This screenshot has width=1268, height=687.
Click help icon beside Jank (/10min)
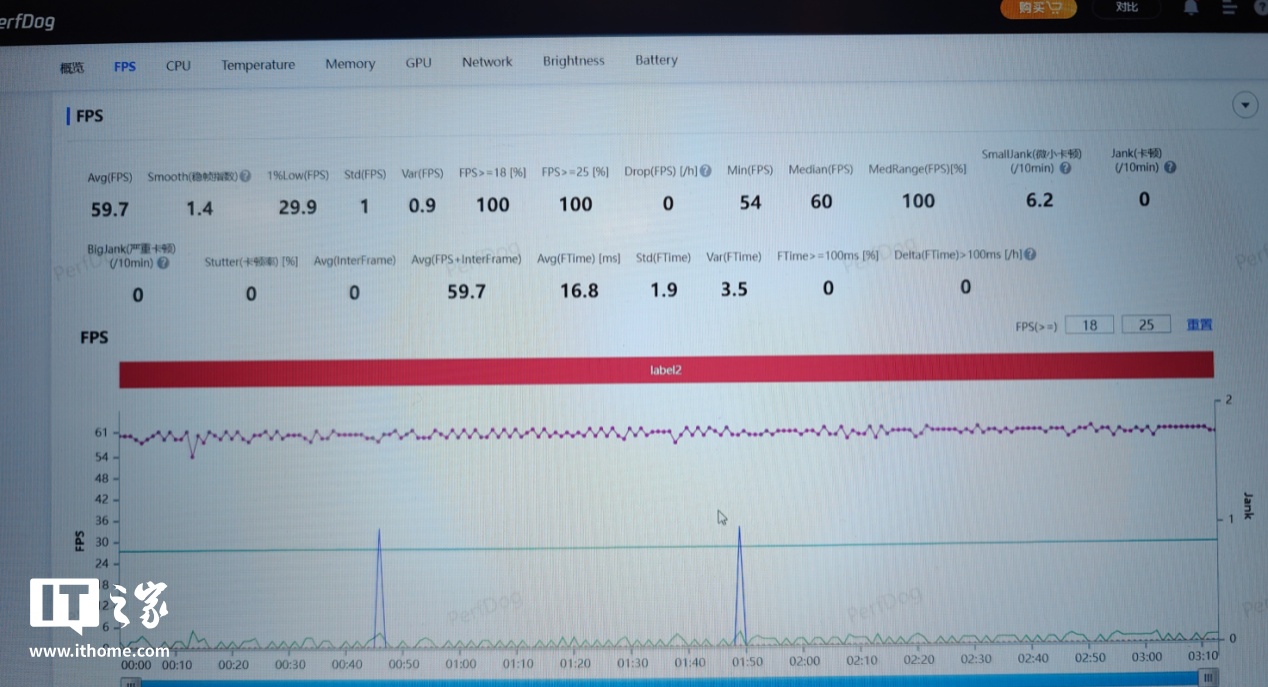point(1170,167)
